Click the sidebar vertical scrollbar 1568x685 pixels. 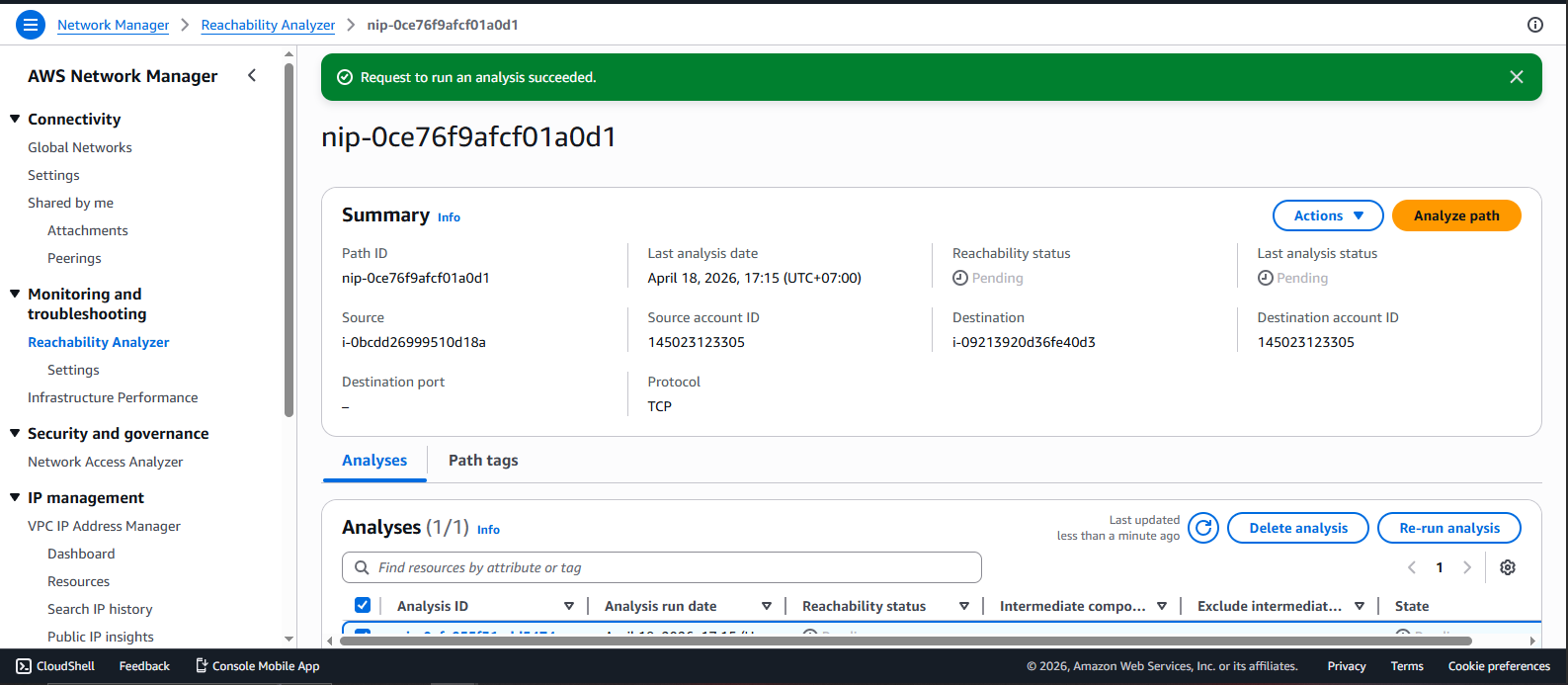click(x=289, y=240)
